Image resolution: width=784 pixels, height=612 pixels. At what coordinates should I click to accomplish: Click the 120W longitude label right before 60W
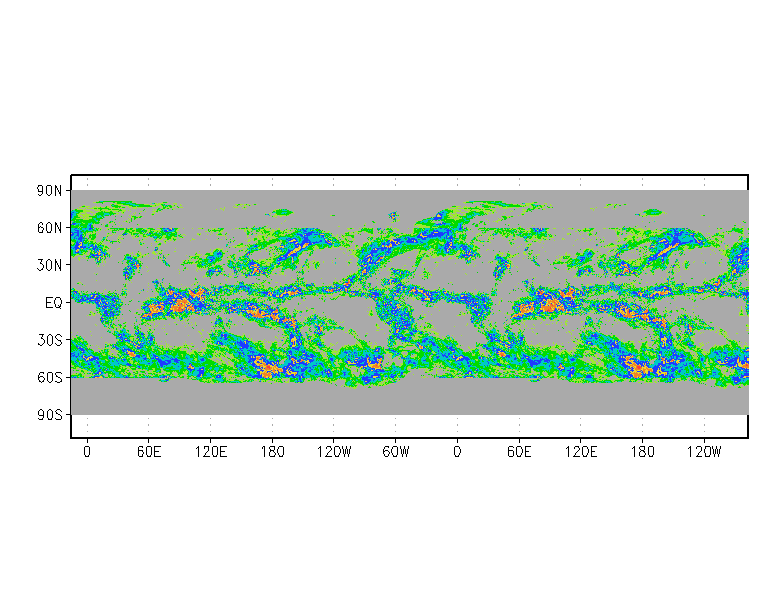(334, 452)
